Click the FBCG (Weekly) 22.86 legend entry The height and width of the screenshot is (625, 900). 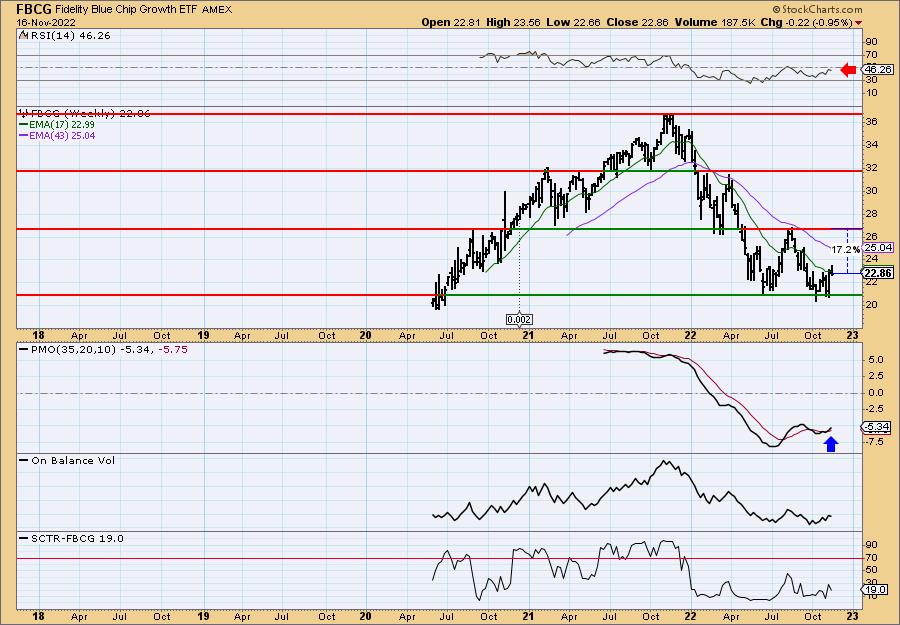tap(85, 114)
